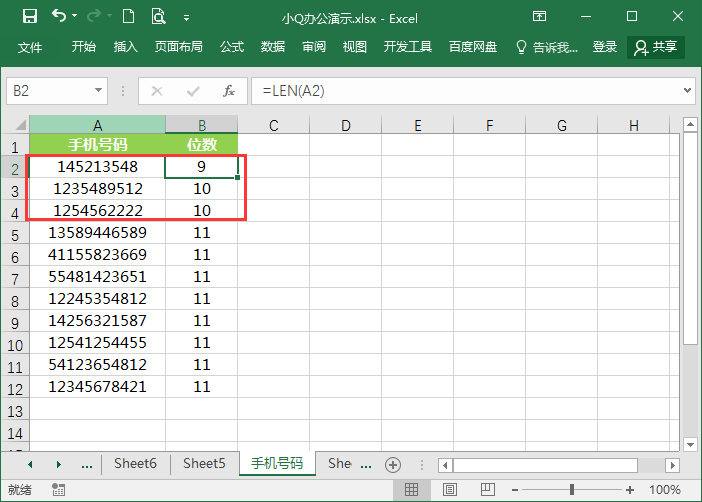Select column D header
This screenshot has height=502, width=702.
tap(346, 124)
